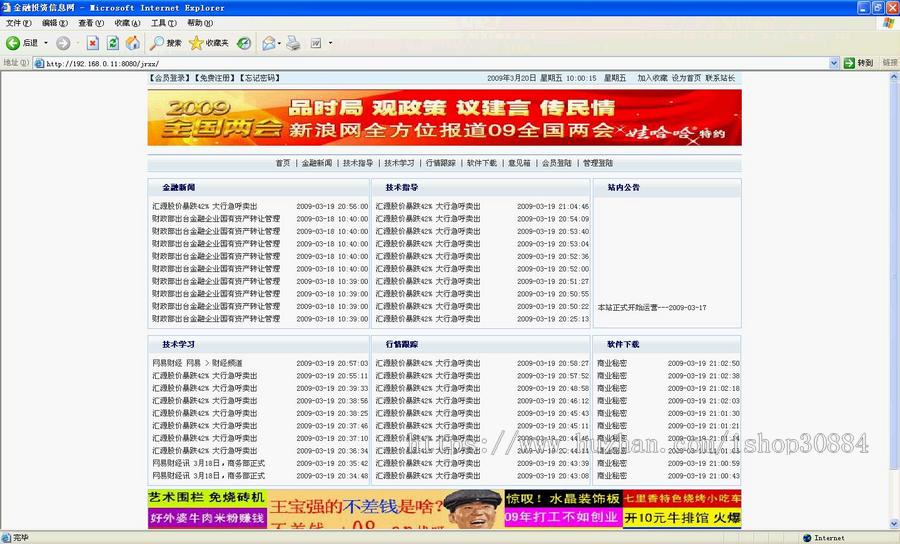This screenshot has width=900, height=544.
Task: Open the 商业秘密 download dated 21:02:50
Action: click(612, 363)
